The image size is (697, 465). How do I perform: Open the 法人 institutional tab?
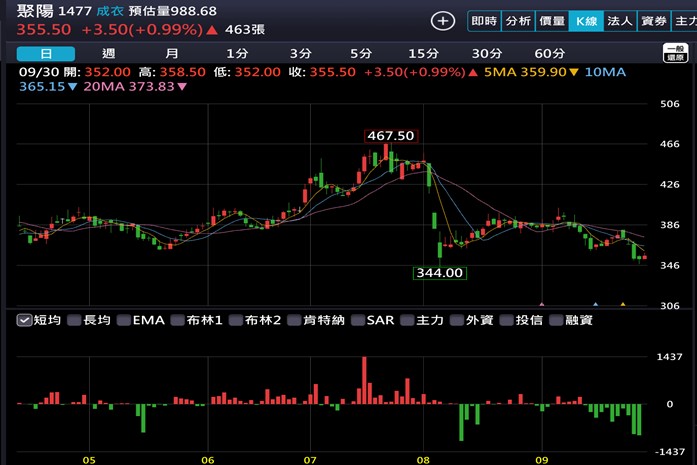[x=619, y=21]
